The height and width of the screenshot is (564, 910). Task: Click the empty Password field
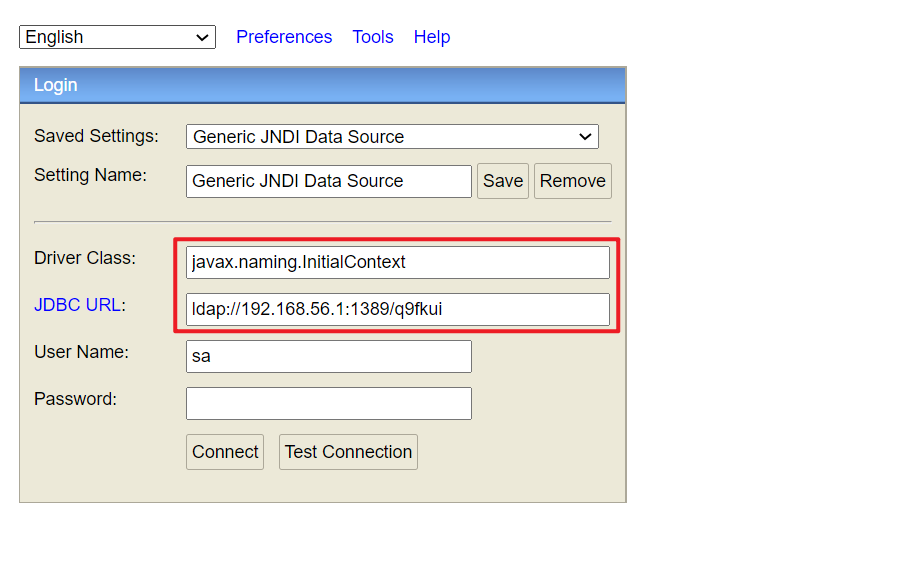click(328, 403)
